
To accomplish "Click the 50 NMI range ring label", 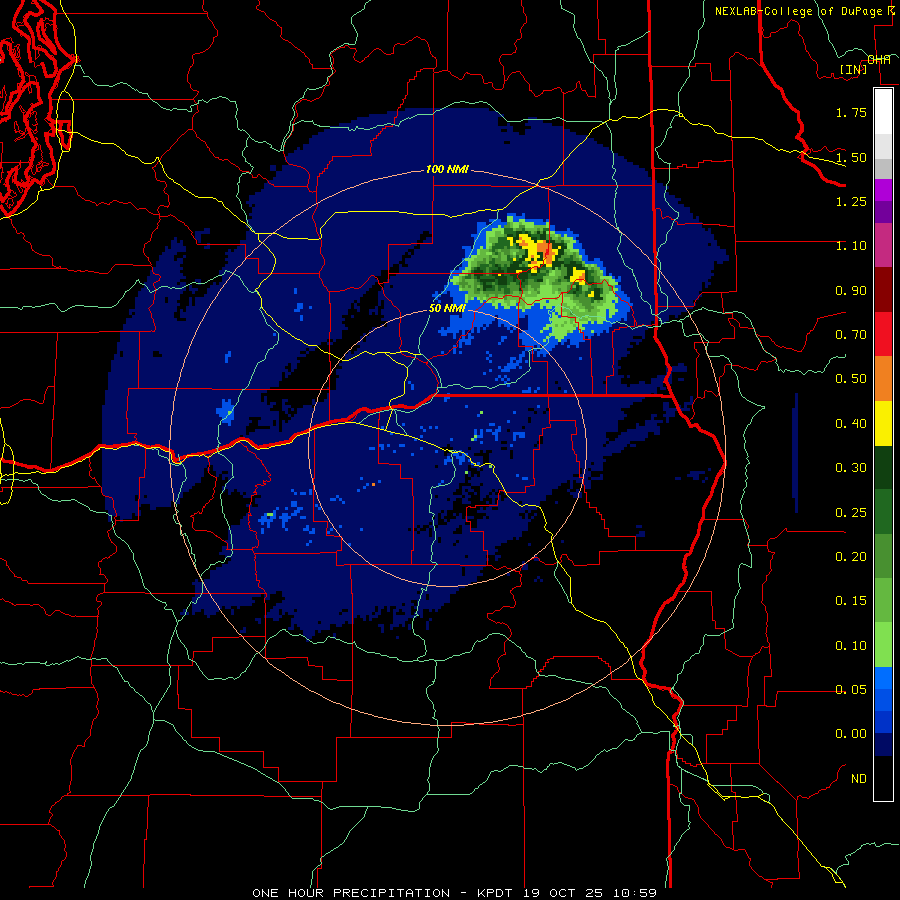I will click(x=447, y=308).
